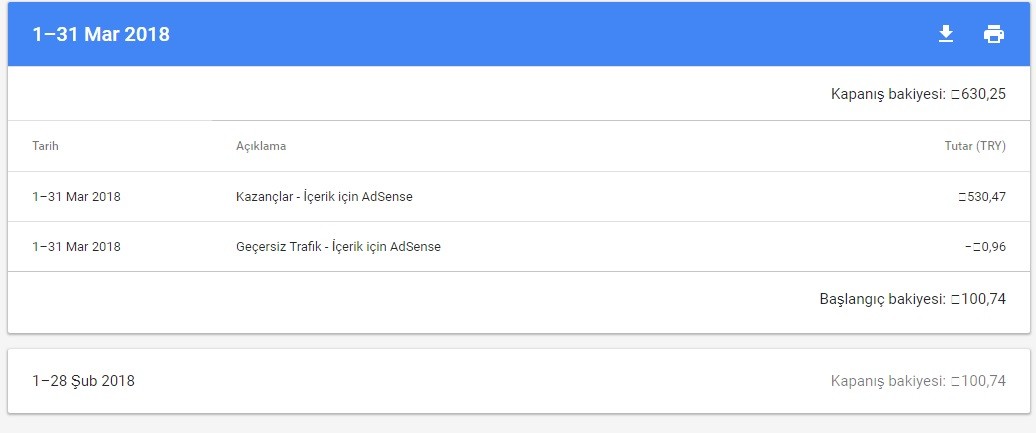This screenshot has width=1036, height=433.
Task: Click the 530,47 earnings amount
Action: pyautogui.click(x=982, y=196)
